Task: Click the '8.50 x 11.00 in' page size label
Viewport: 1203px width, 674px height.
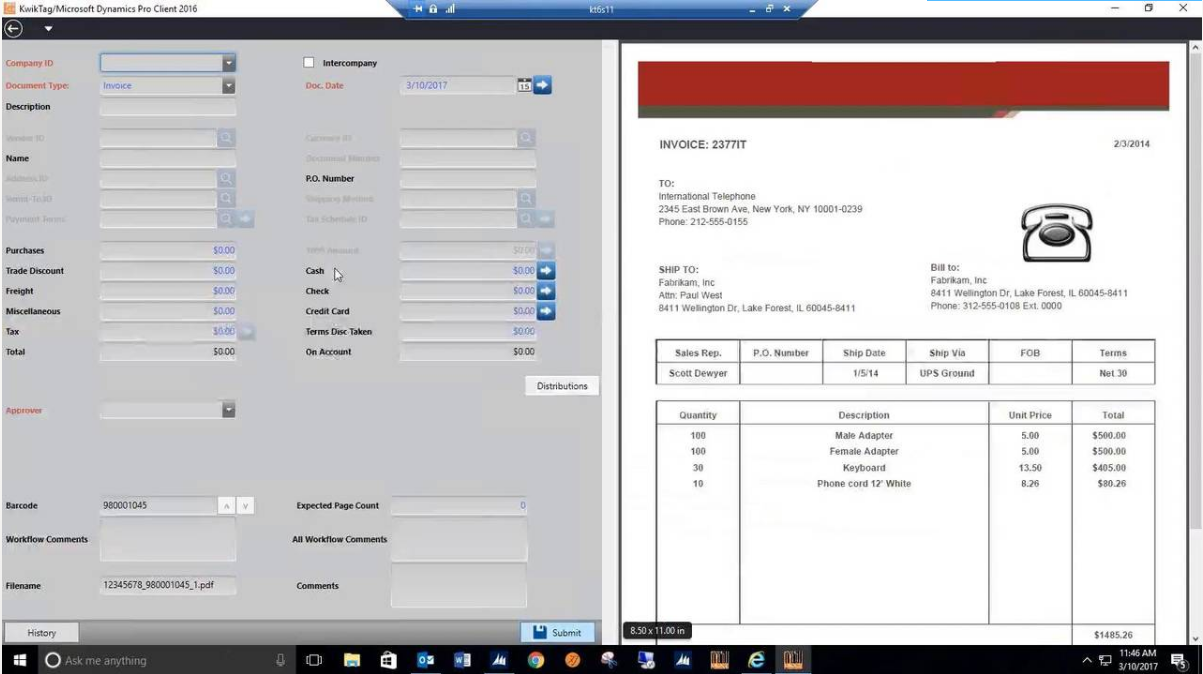Action: click(x=655, y=631)
